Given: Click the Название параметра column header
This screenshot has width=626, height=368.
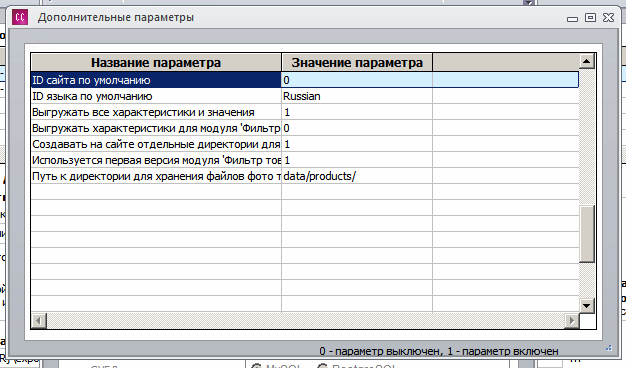Looking at the screenshot, I should tap(156, 62).
